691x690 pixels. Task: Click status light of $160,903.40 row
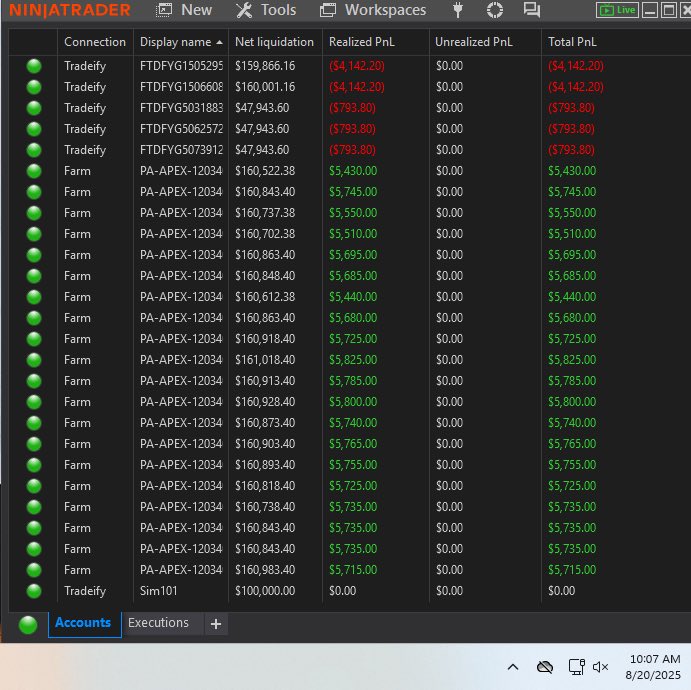click(34, 444)
